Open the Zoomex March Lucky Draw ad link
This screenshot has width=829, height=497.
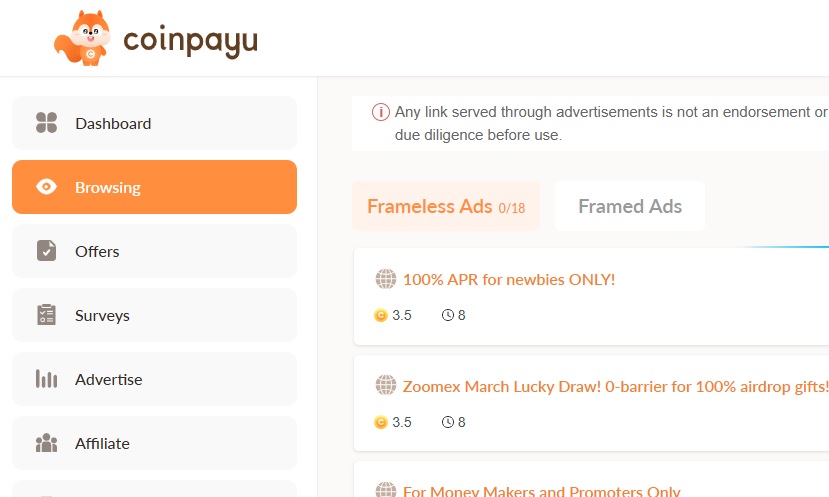pos(615,386)
